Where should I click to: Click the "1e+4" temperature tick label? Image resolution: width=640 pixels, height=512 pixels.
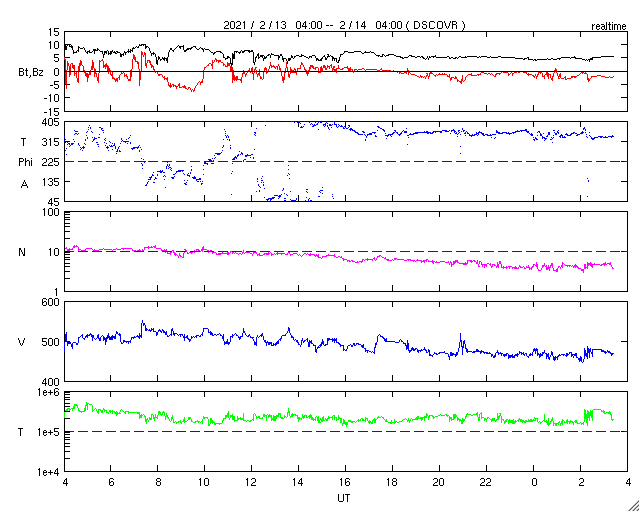point(49,472)
